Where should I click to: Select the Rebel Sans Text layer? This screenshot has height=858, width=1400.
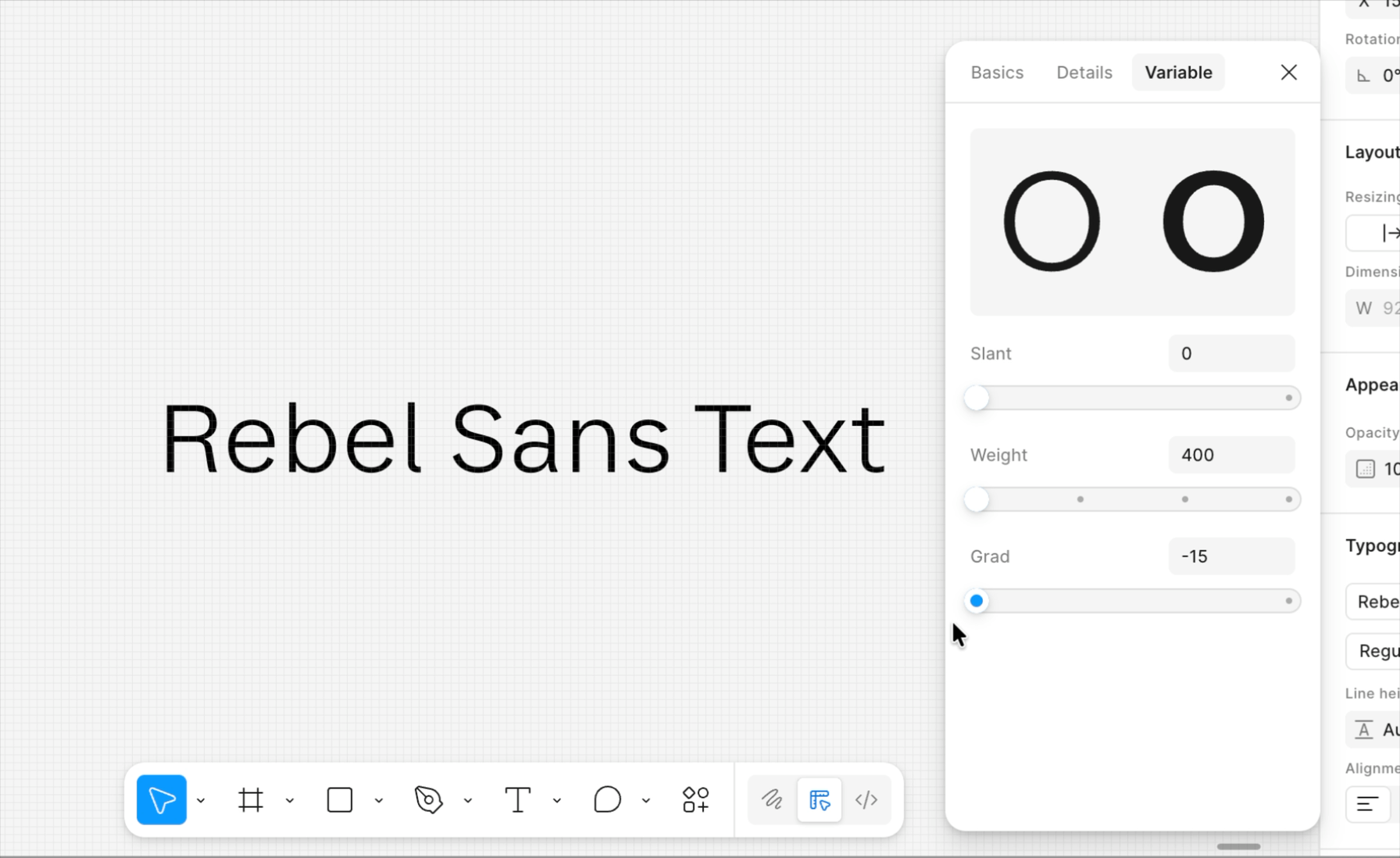coord(523,438)
